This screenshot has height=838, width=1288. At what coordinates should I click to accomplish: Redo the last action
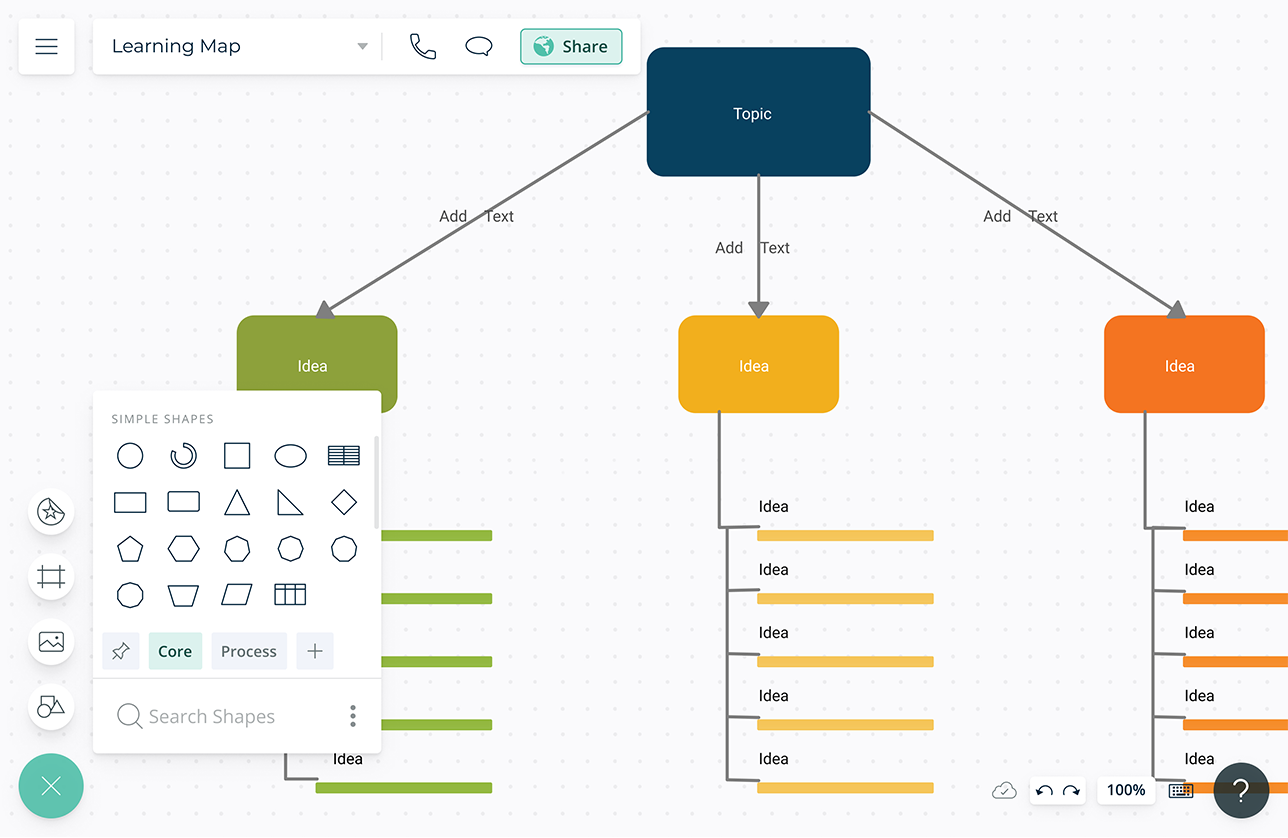click(1071, 791)
